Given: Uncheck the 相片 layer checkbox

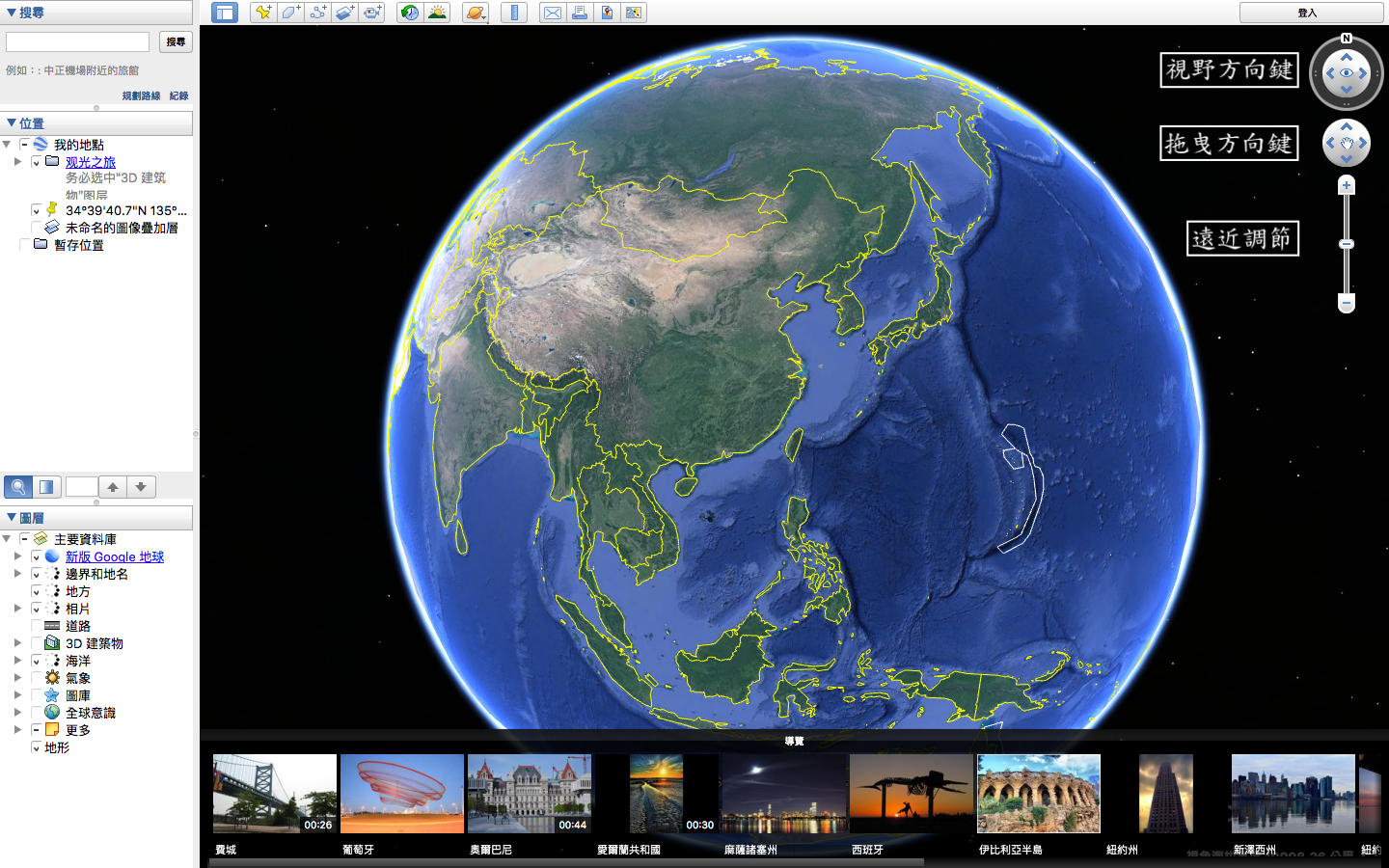Looking at the screenshot, I should point(36,609).
